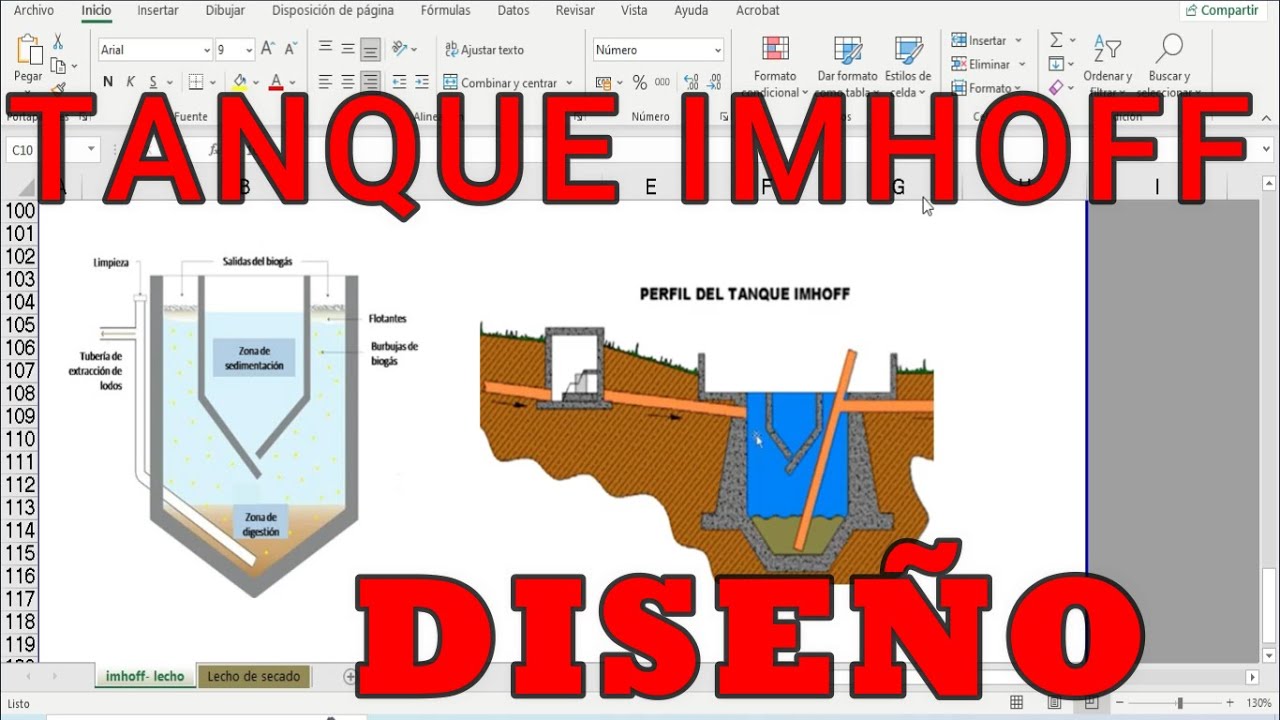Toggle bottom vertical alignment

[x=371, y=49]
